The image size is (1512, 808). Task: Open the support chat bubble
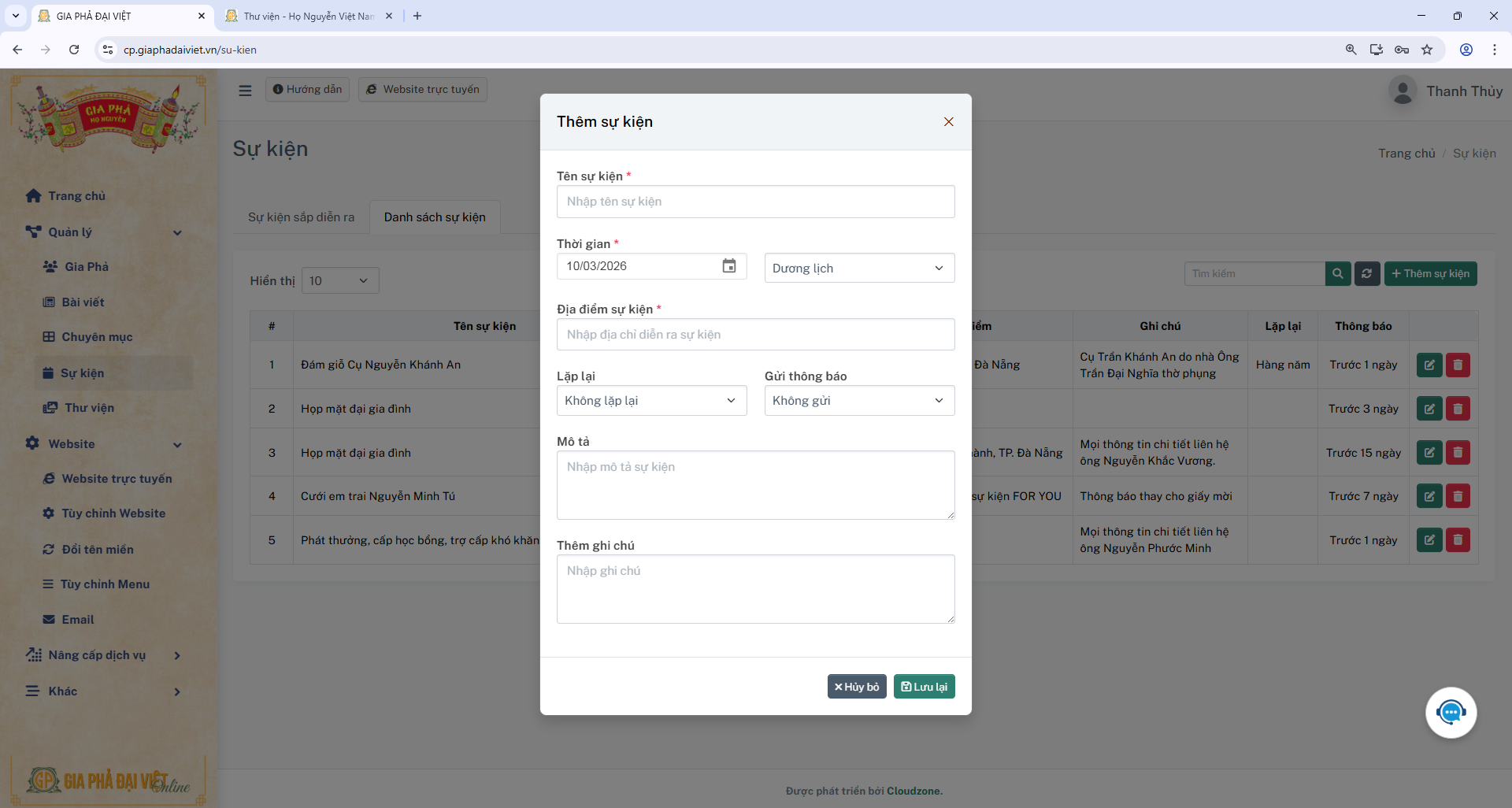(x=1451, y=712)
